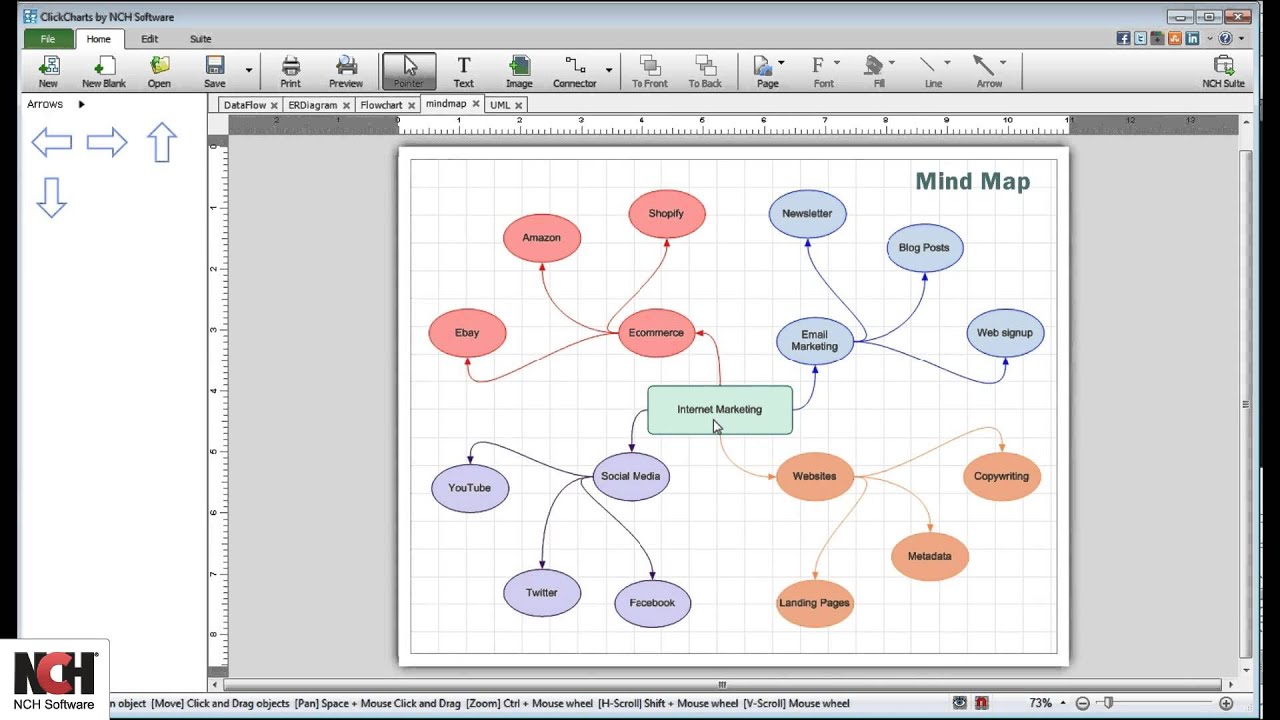The height and width of the screenshot is (720, 1280).
Task: Click the zoom in plus button
Action: (x=1226, y=703)
